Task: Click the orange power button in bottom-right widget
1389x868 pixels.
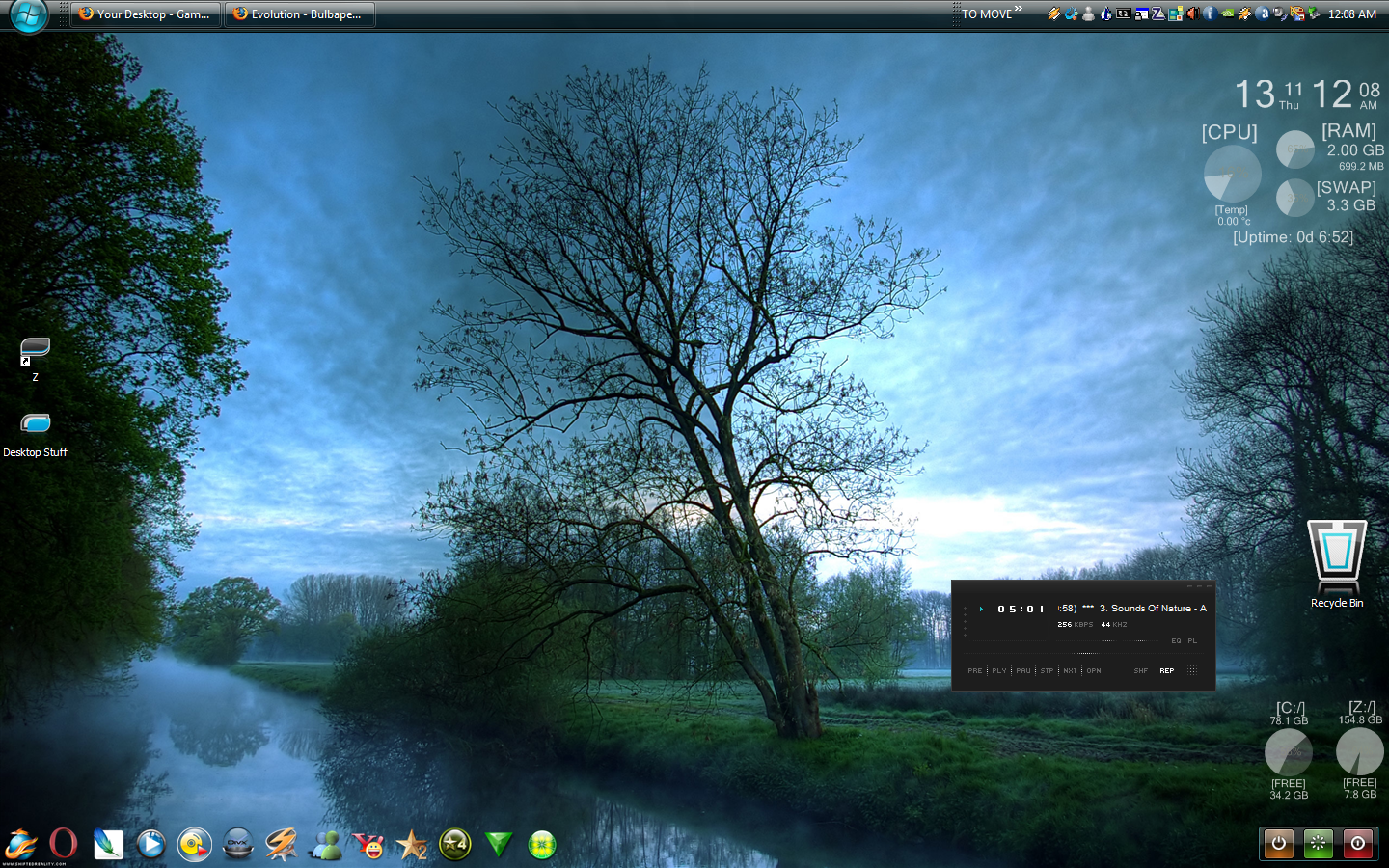Action: click(1279, 843)
